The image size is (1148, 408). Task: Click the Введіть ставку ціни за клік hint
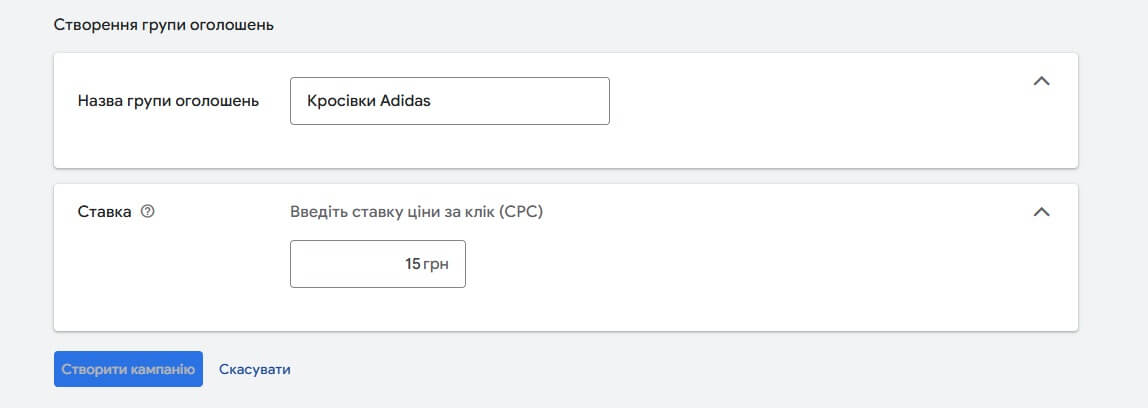(x=417, y=212)
